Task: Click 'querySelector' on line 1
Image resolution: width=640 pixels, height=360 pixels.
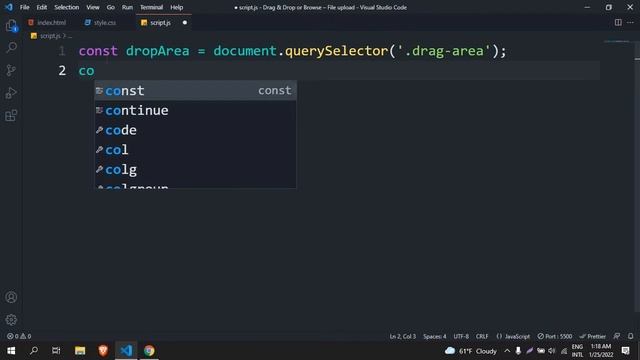Action: pos(337,51)
